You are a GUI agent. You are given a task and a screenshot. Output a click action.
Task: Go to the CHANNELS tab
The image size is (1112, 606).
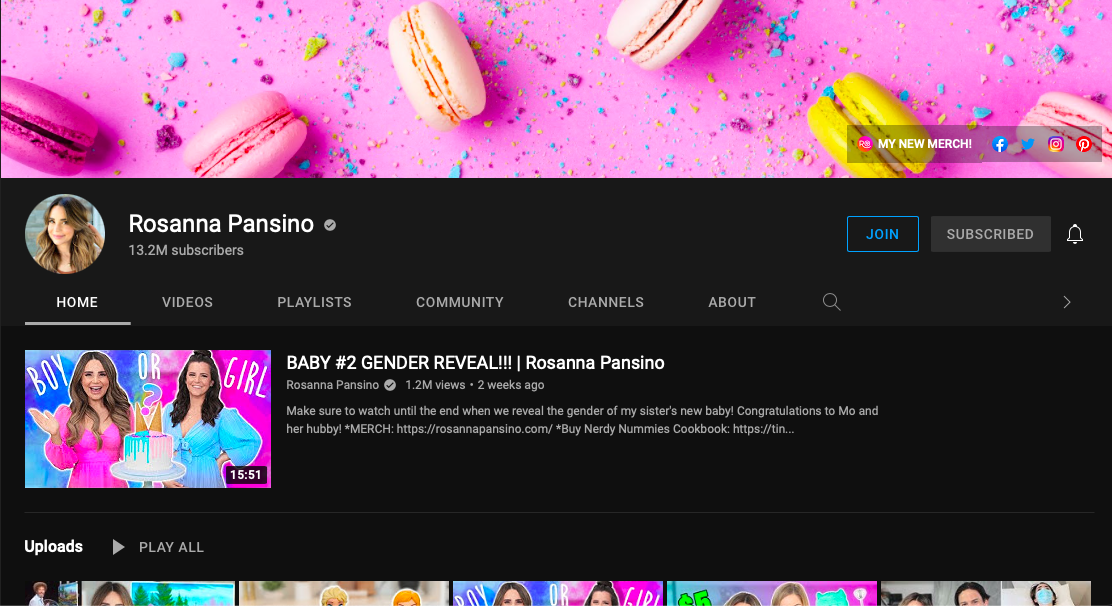coord(606,302)
